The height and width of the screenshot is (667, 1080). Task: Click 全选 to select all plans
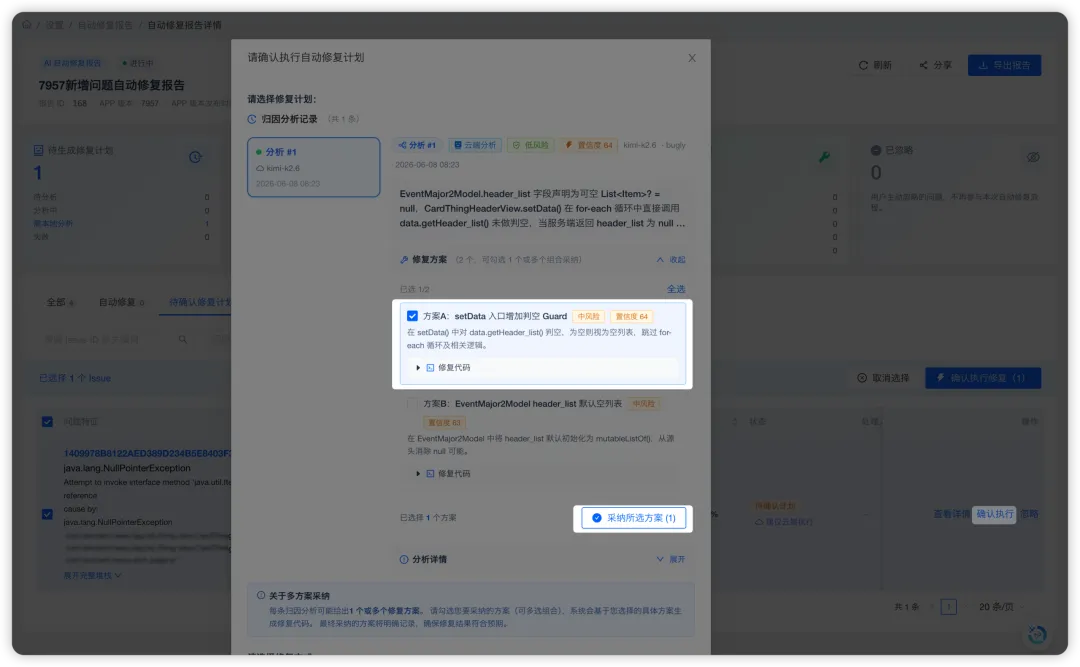point(676,289)
